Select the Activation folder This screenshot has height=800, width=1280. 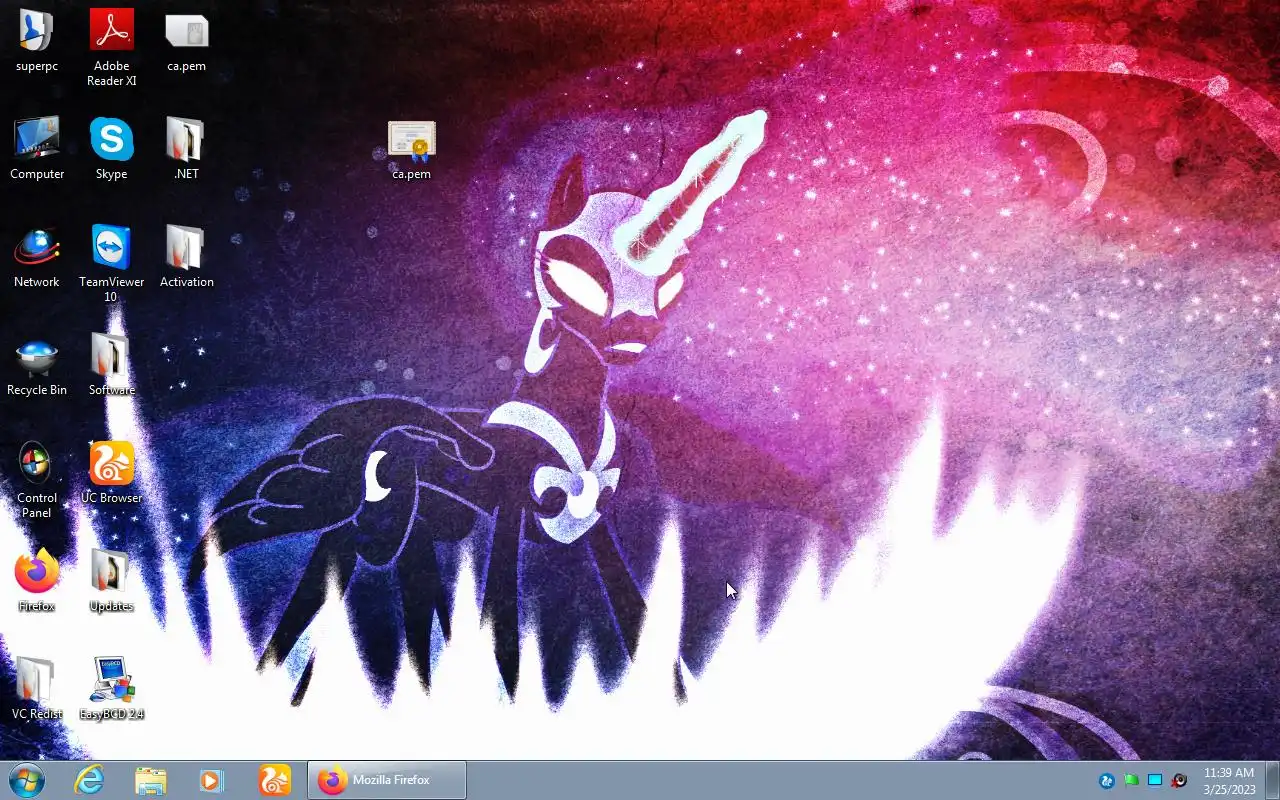[x=186, y=256]
